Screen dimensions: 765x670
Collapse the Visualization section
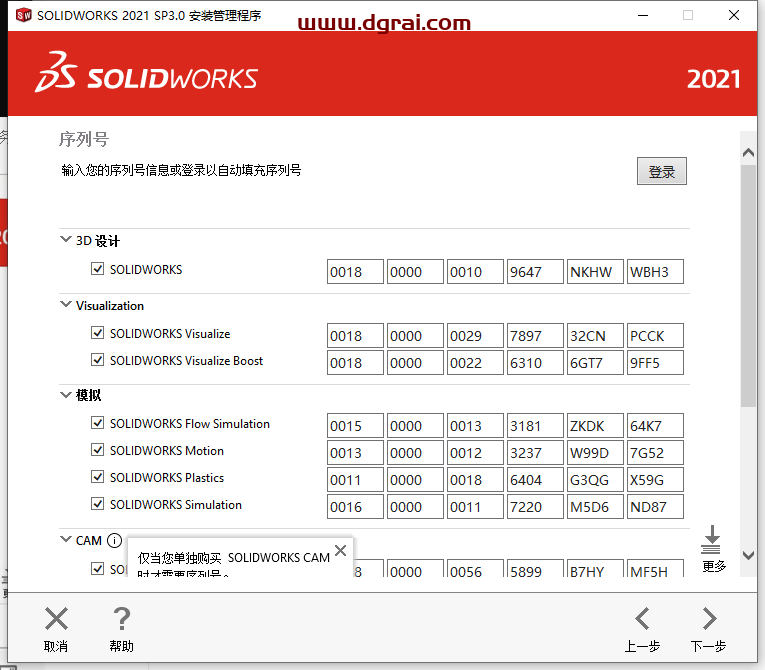(65, 305)
